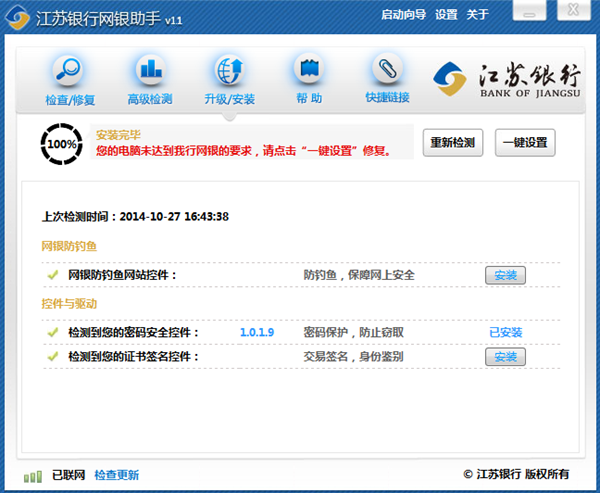This screenshot has height=493, width=600.
Task: Open the 快捷链接 paperclip icon
Action: click(388, 69)
